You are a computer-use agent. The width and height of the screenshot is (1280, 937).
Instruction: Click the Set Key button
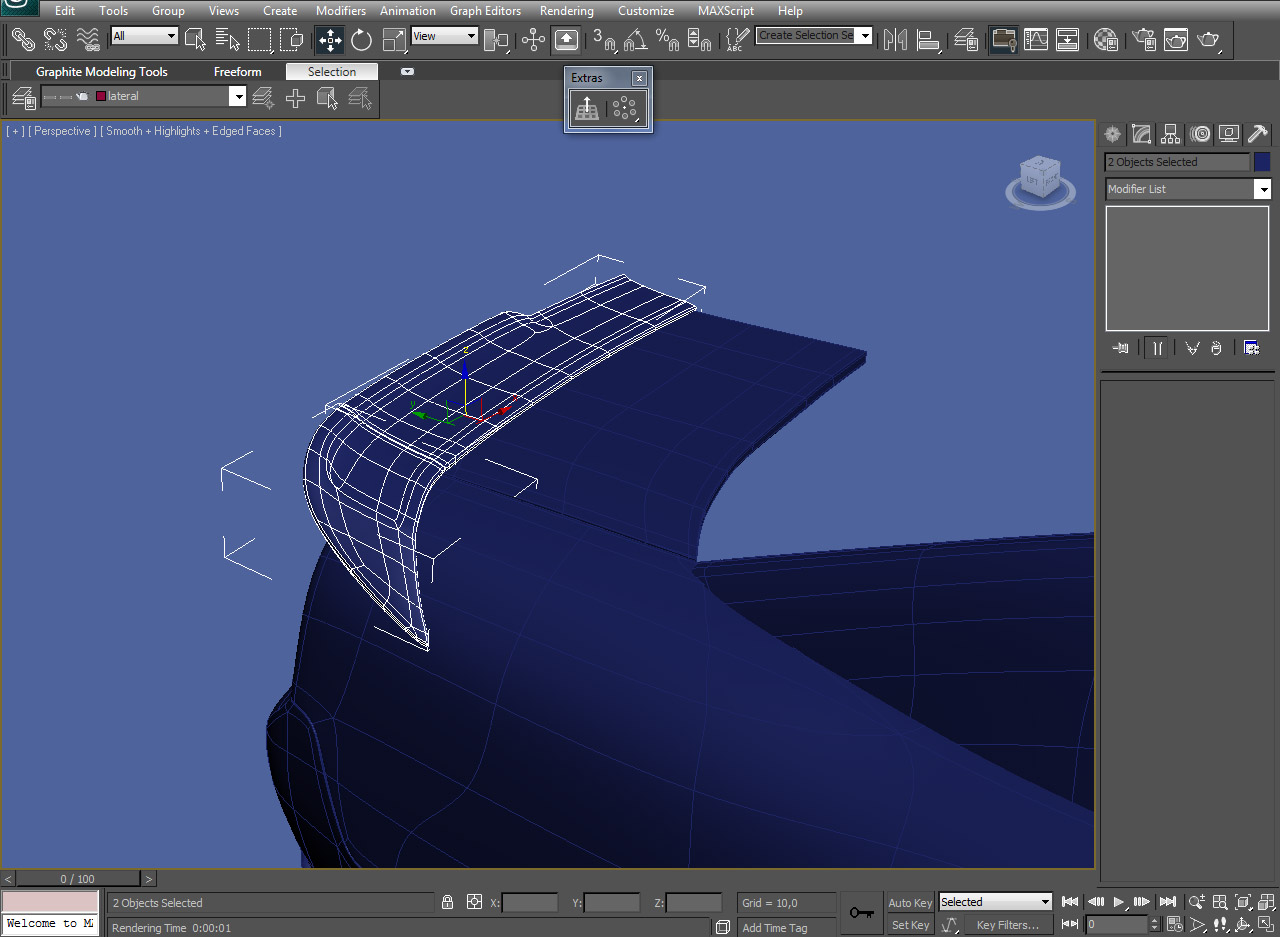[x=910, y=925]
